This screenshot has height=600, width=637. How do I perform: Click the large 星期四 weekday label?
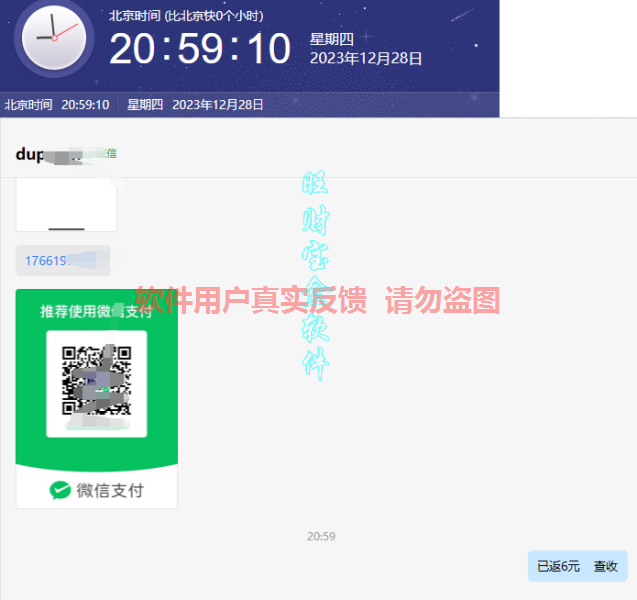click(x=332, y=38)
